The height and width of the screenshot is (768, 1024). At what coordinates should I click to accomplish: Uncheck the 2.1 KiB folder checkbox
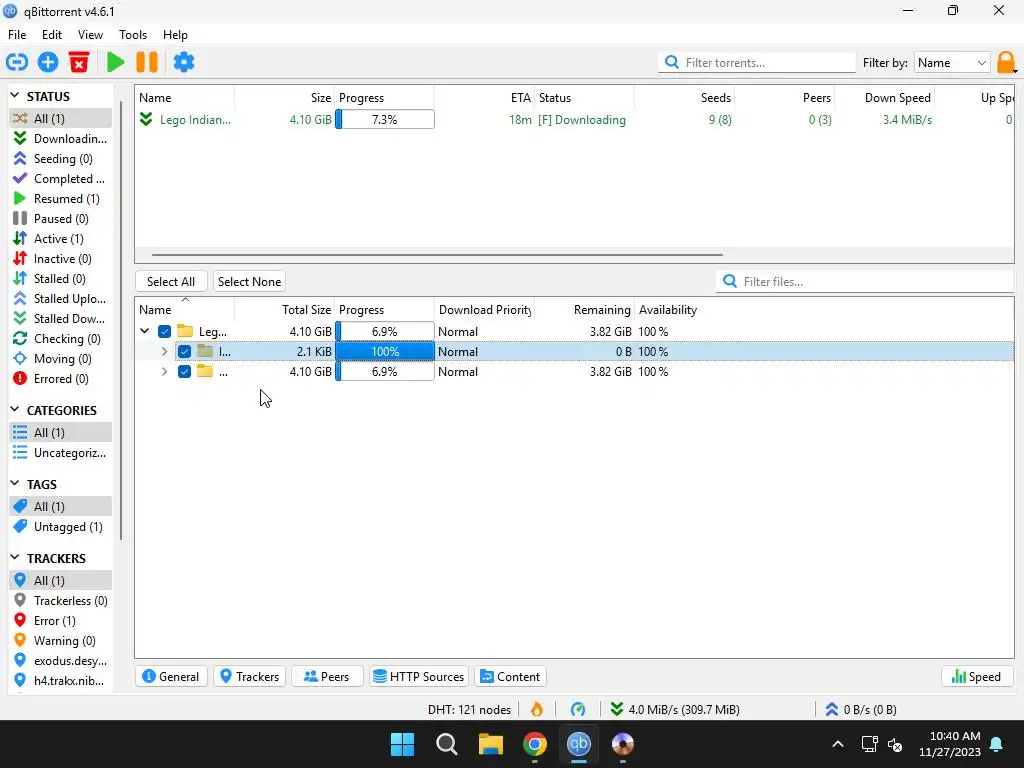[184, 352]
